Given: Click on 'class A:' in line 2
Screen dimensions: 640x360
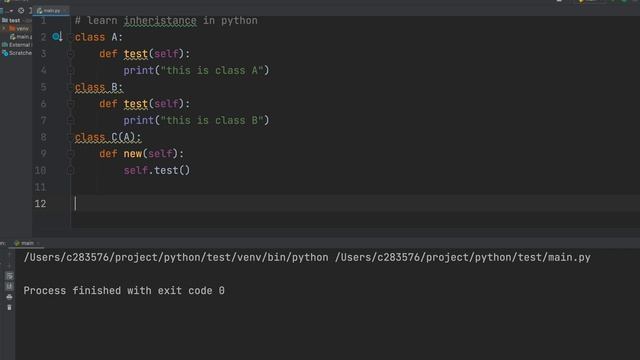Looking at the screenshot, I should [x=99, y=37].
